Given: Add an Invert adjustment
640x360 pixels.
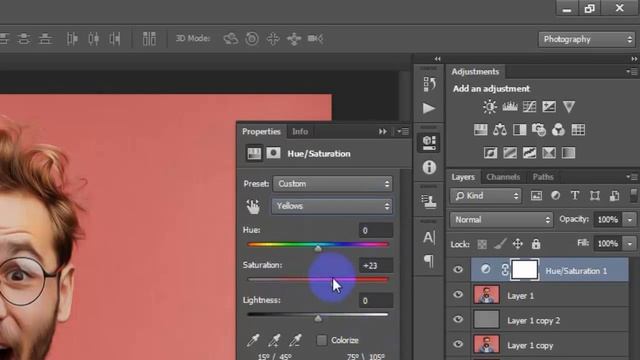Looking at the screenshot, I should tap(490, 153).
